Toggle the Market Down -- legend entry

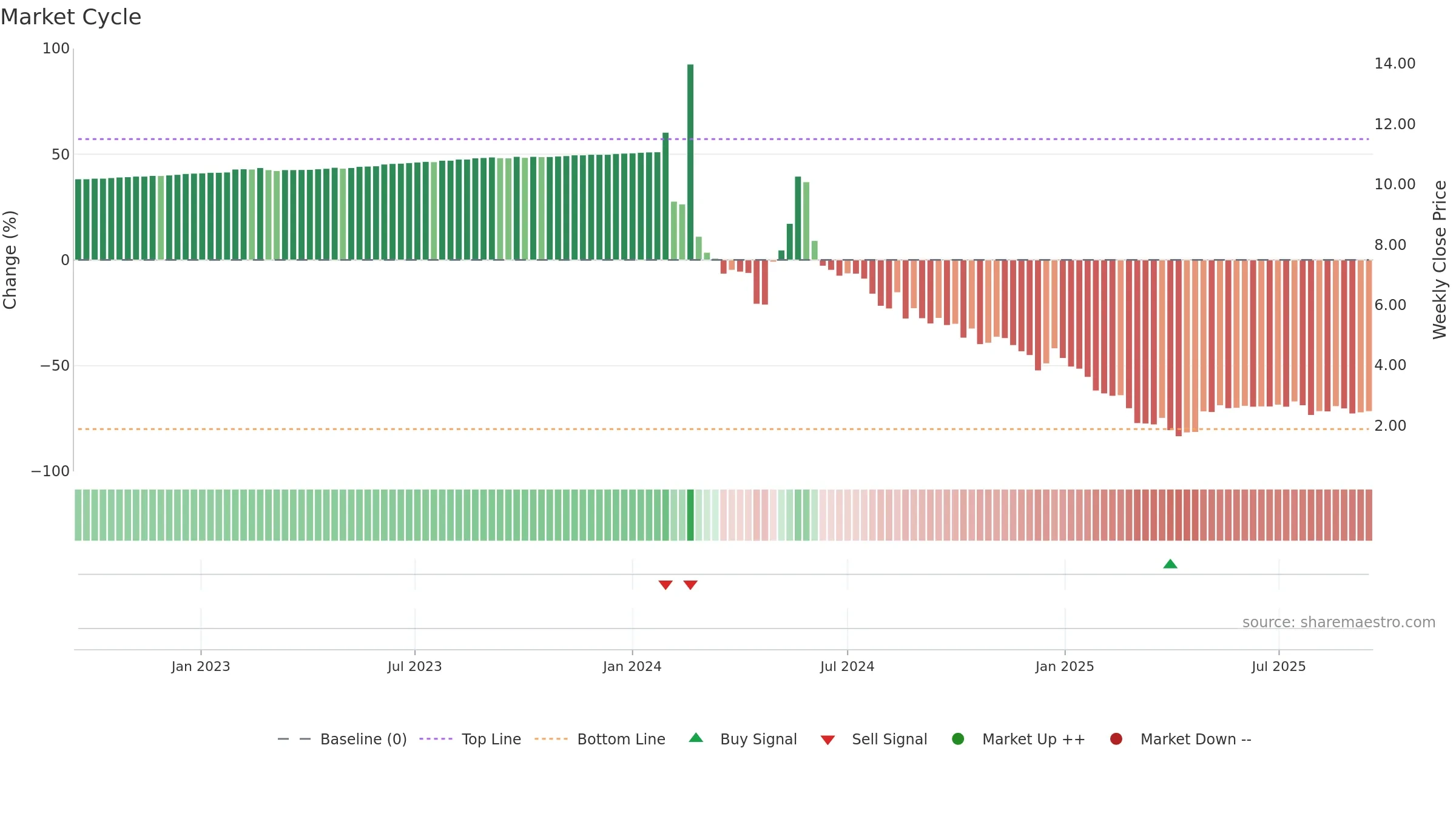coord(1181,739)
